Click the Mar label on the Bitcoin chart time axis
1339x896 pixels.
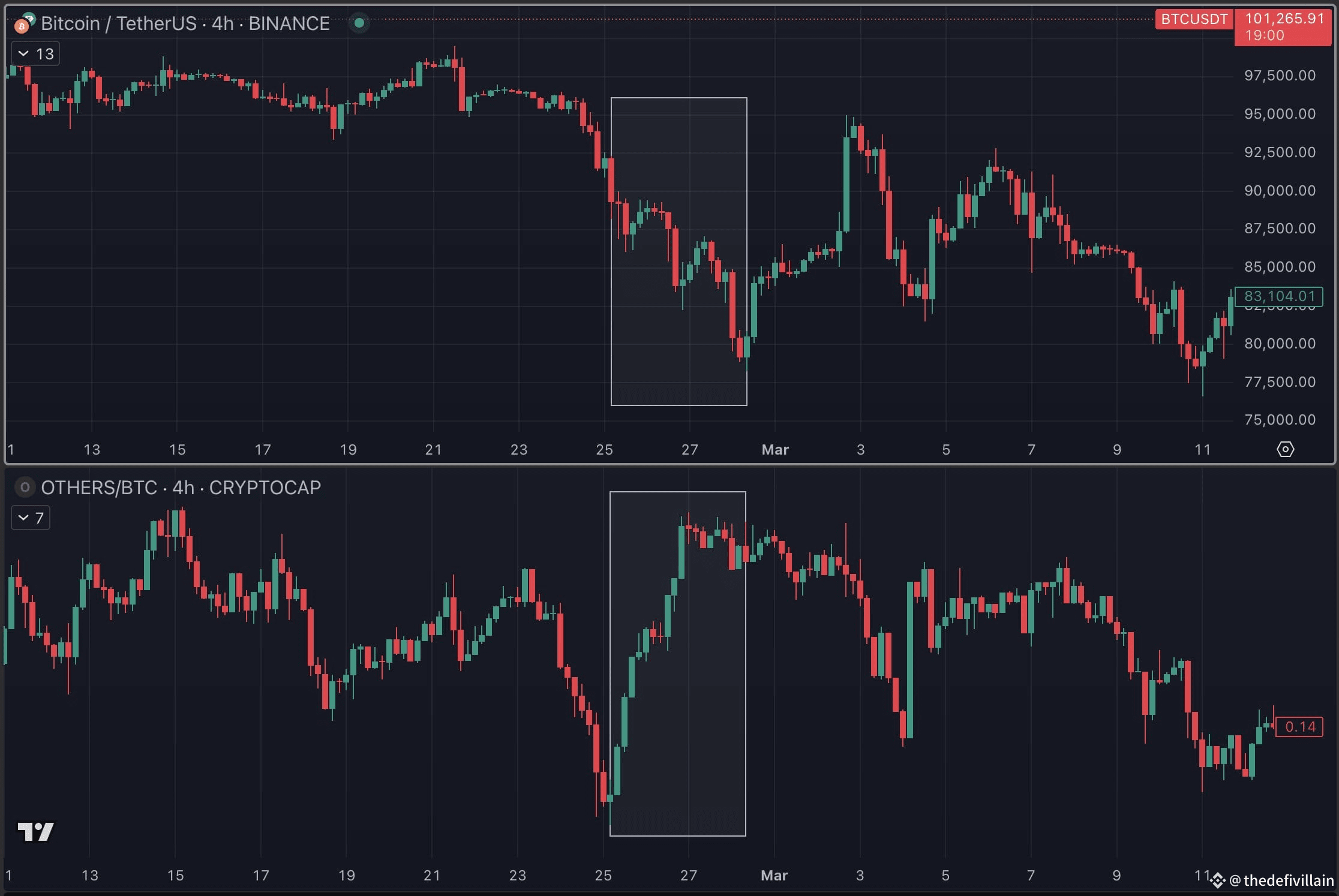click(775, 450)
